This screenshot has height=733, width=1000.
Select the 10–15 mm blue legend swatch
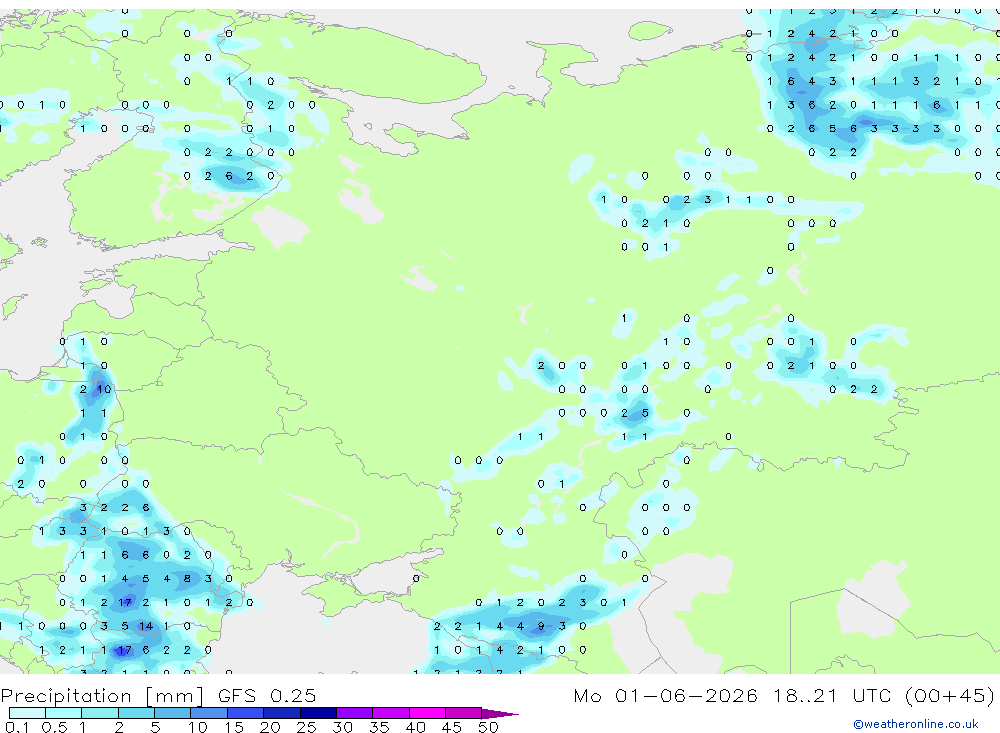(x=209, y=713)
